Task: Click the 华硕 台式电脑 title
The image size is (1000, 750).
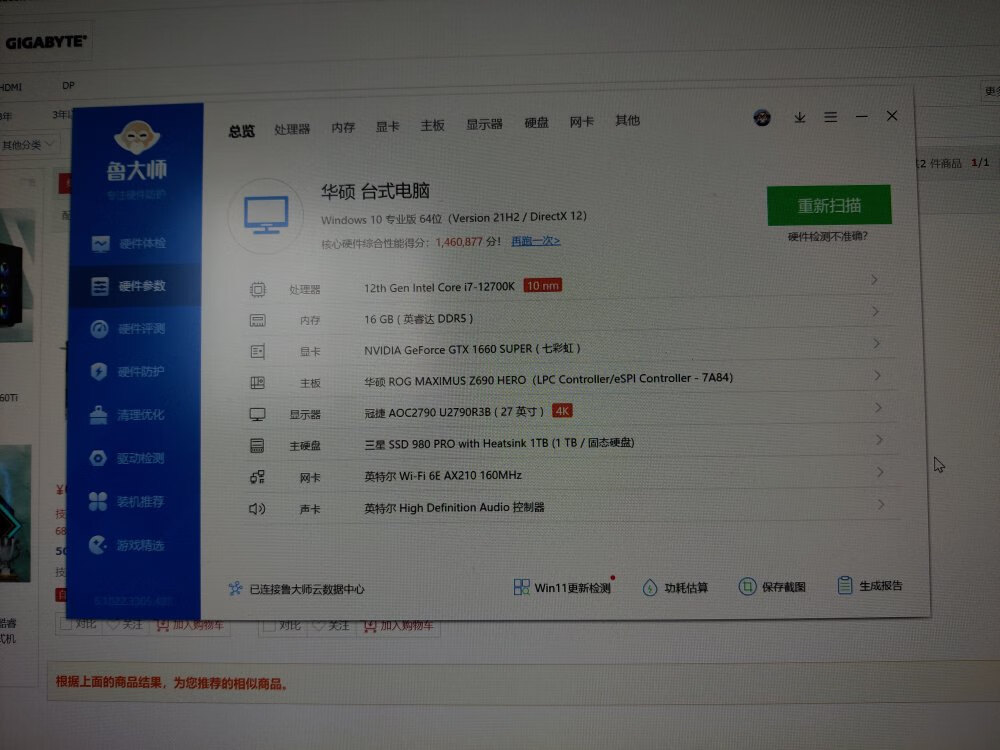Action: click(x=375, y=191)
